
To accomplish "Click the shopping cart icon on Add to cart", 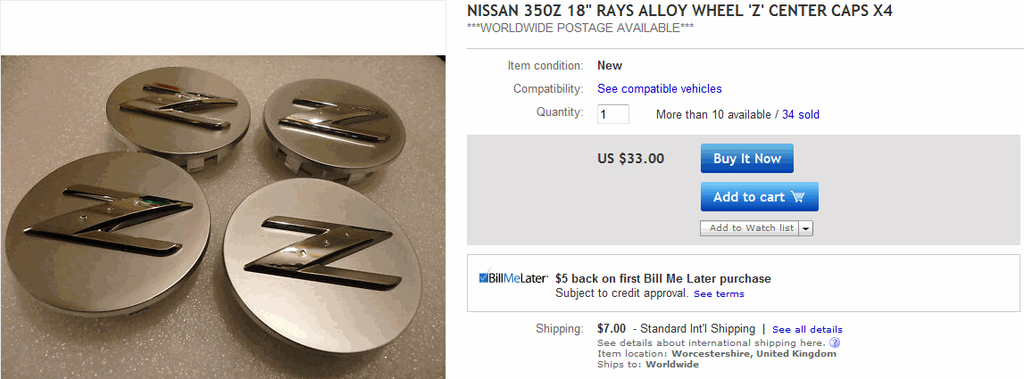I will 797,197.
